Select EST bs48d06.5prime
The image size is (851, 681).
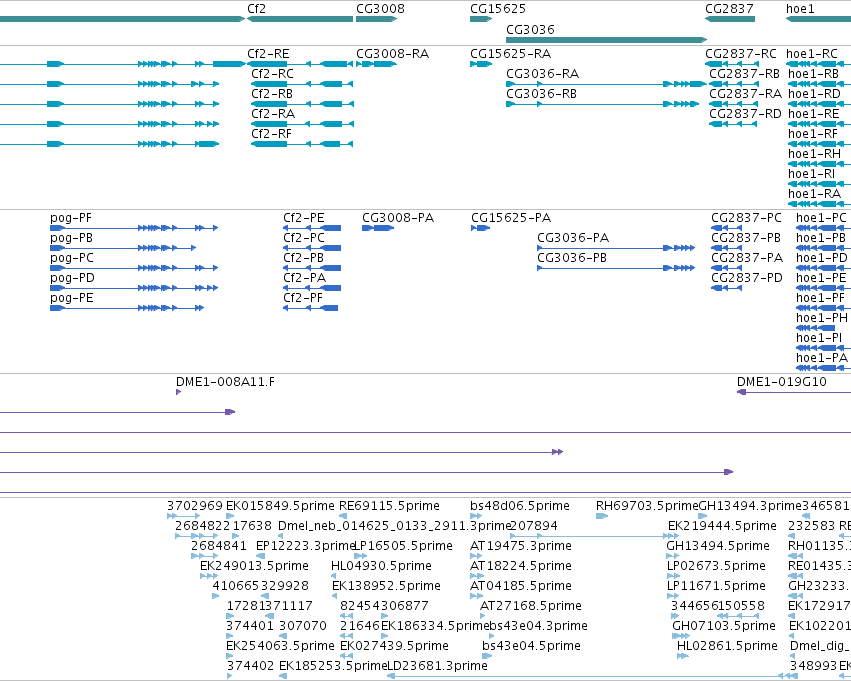pyautogui.click(x=476, y=516)
